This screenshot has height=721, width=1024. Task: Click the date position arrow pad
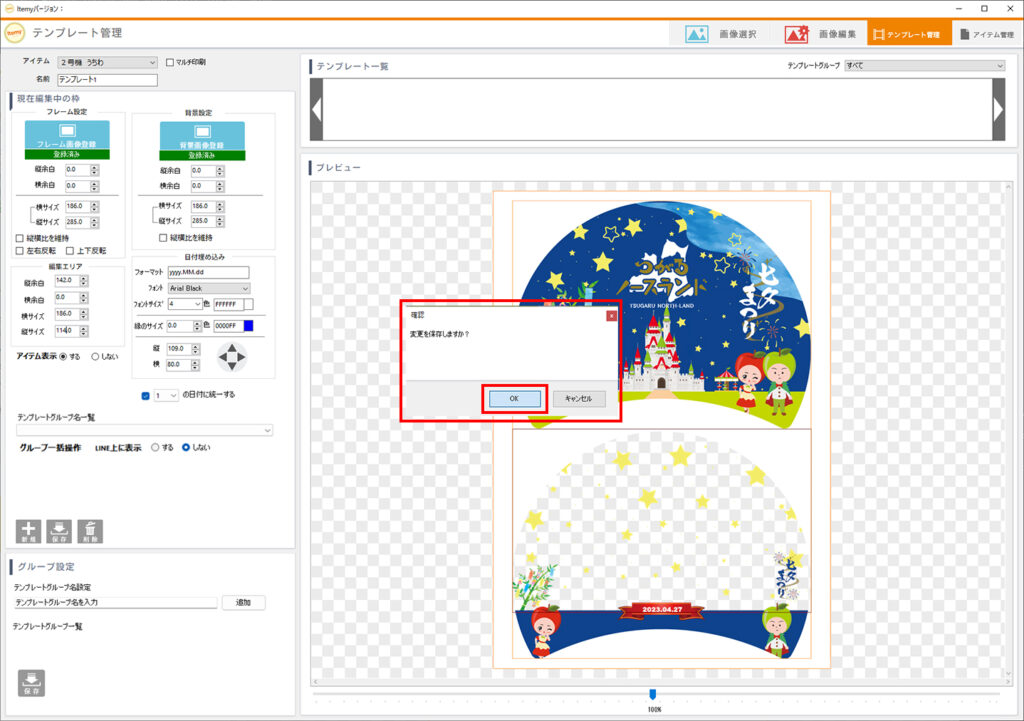[231, 357]
